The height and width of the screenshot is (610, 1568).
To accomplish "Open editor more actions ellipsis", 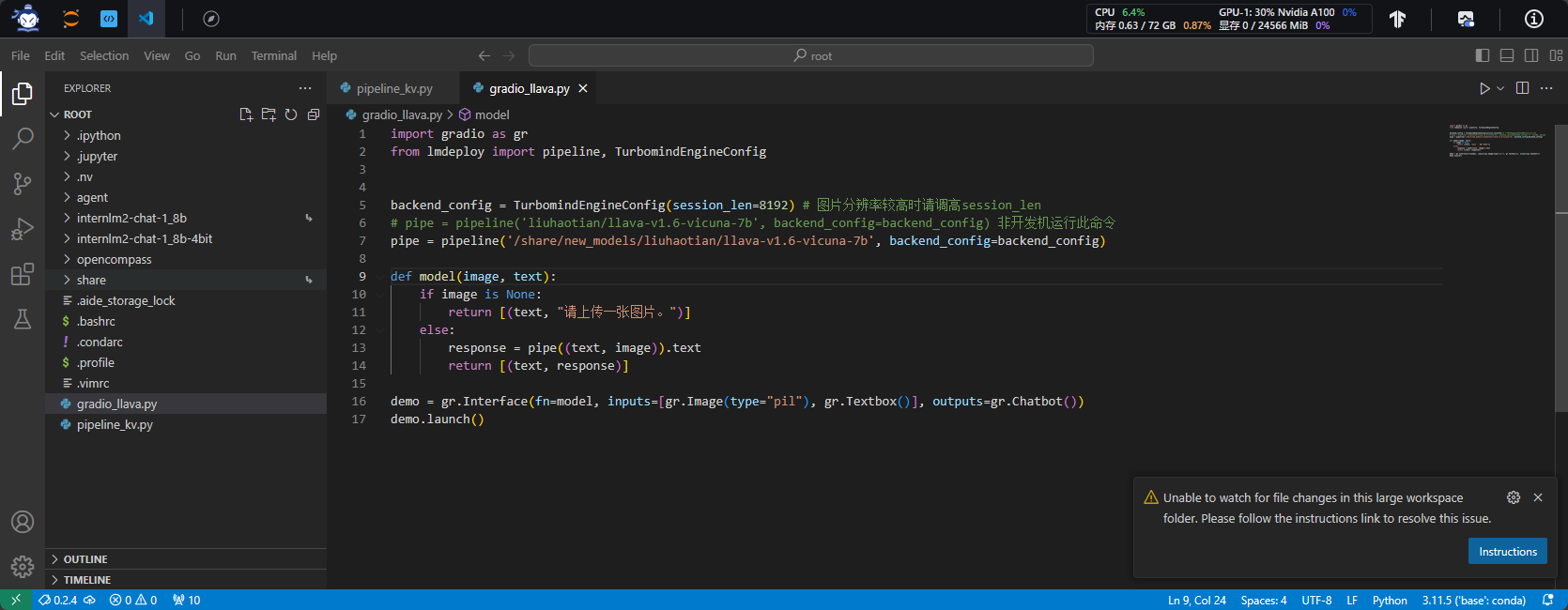I will (x=1546, y=88).
